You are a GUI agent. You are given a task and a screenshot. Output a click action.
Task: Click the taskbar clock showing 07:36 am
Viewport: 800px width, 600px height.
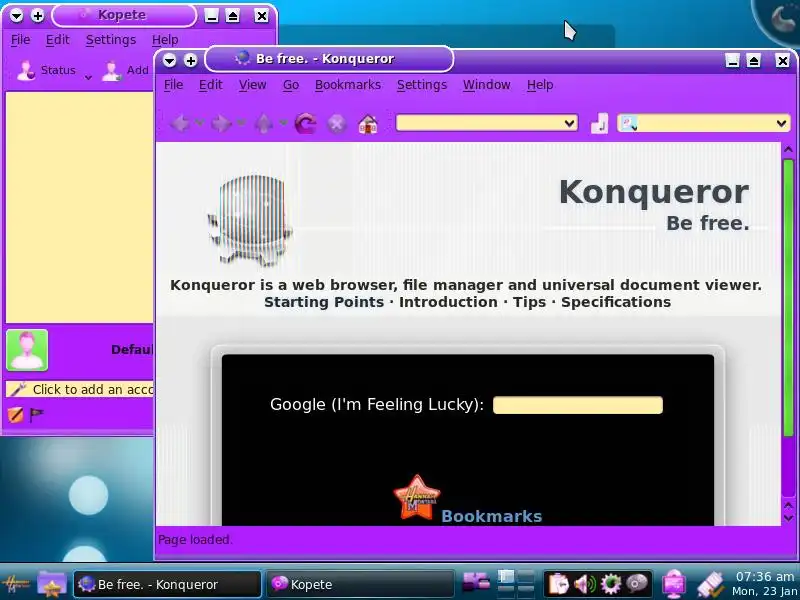coord(764,577)
